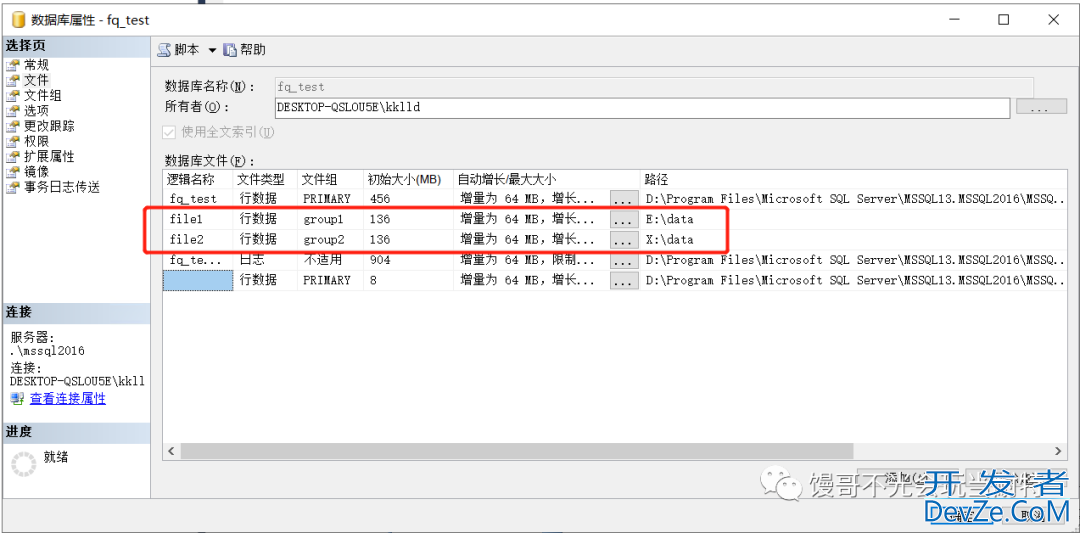This screenshot has width=1080, height=533.
Task: Select the file2 logical name cell
Action: (198, 240)
